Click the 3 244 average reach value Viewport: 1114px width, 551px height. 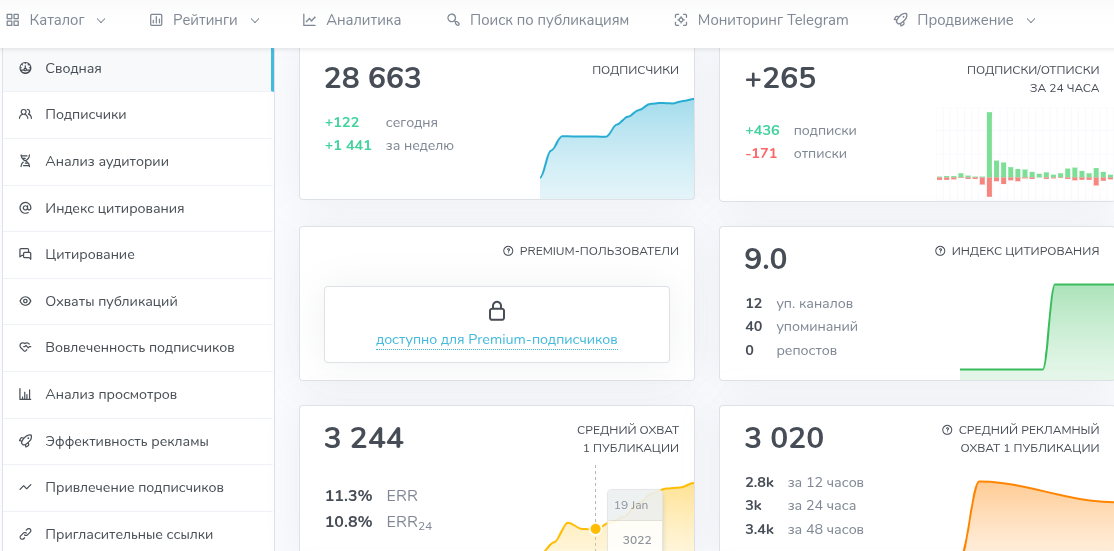tap(364, 438)
